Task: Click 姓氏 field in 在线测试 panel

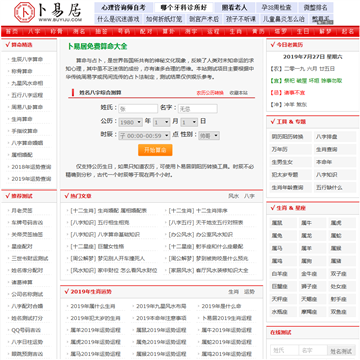Action: pos(284,350)
